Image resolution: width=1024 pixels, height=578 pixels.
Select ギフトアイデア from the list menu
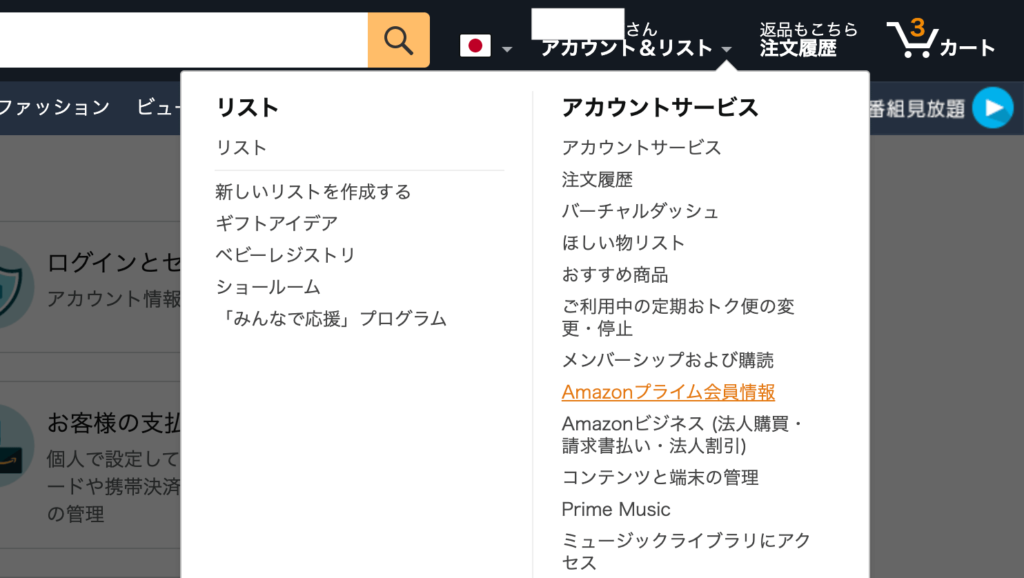tap(276, 223)
